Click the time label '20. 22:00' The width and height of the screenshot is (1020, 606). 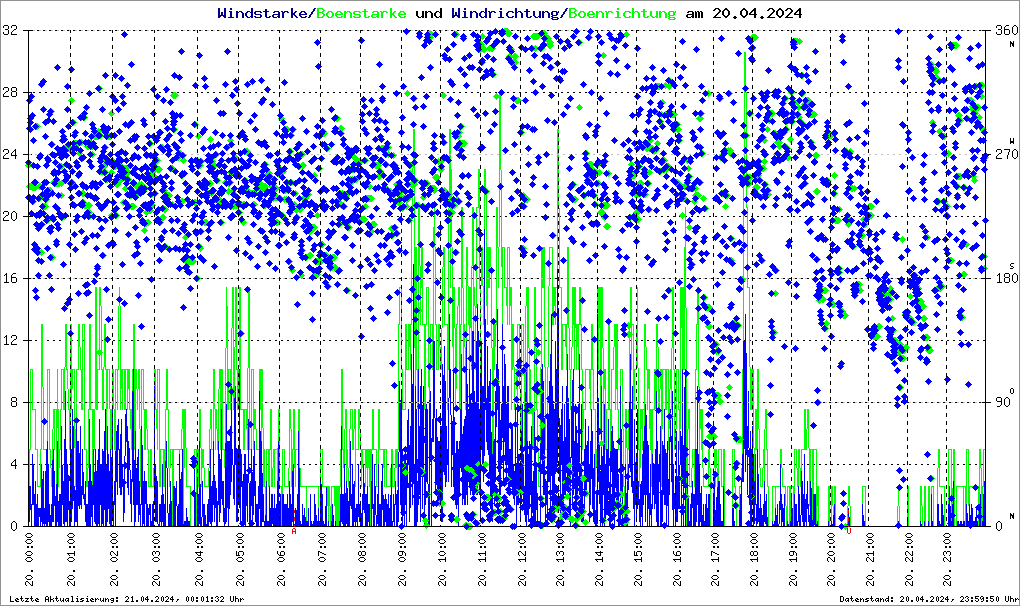(909, 559)
